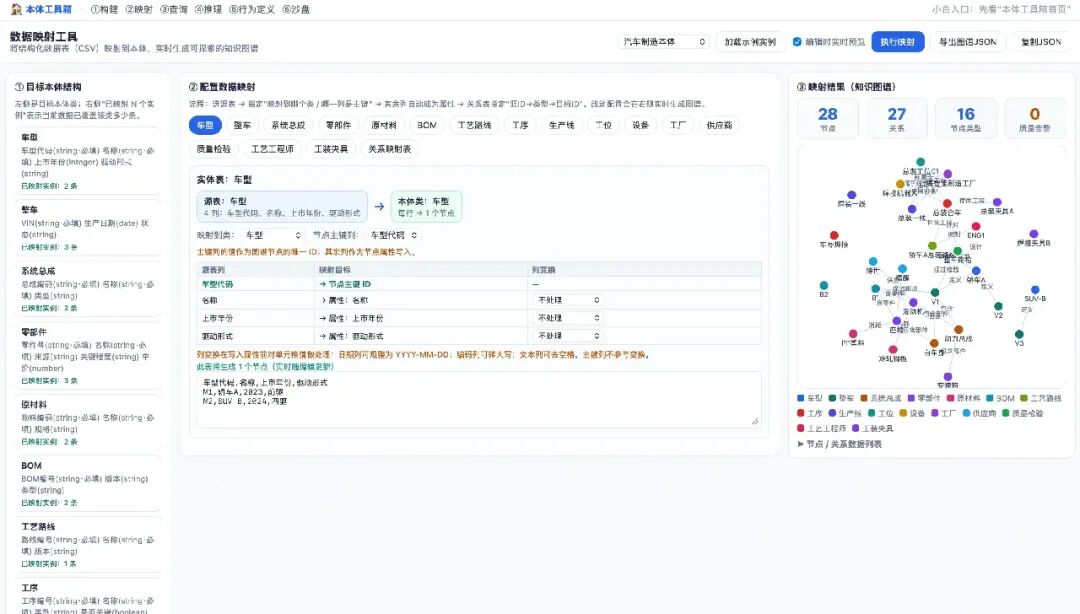The height and width of the screenshot is (614, 1080).
Task: Click the 小白入口 homepage link
Action: click(1000, 10)
